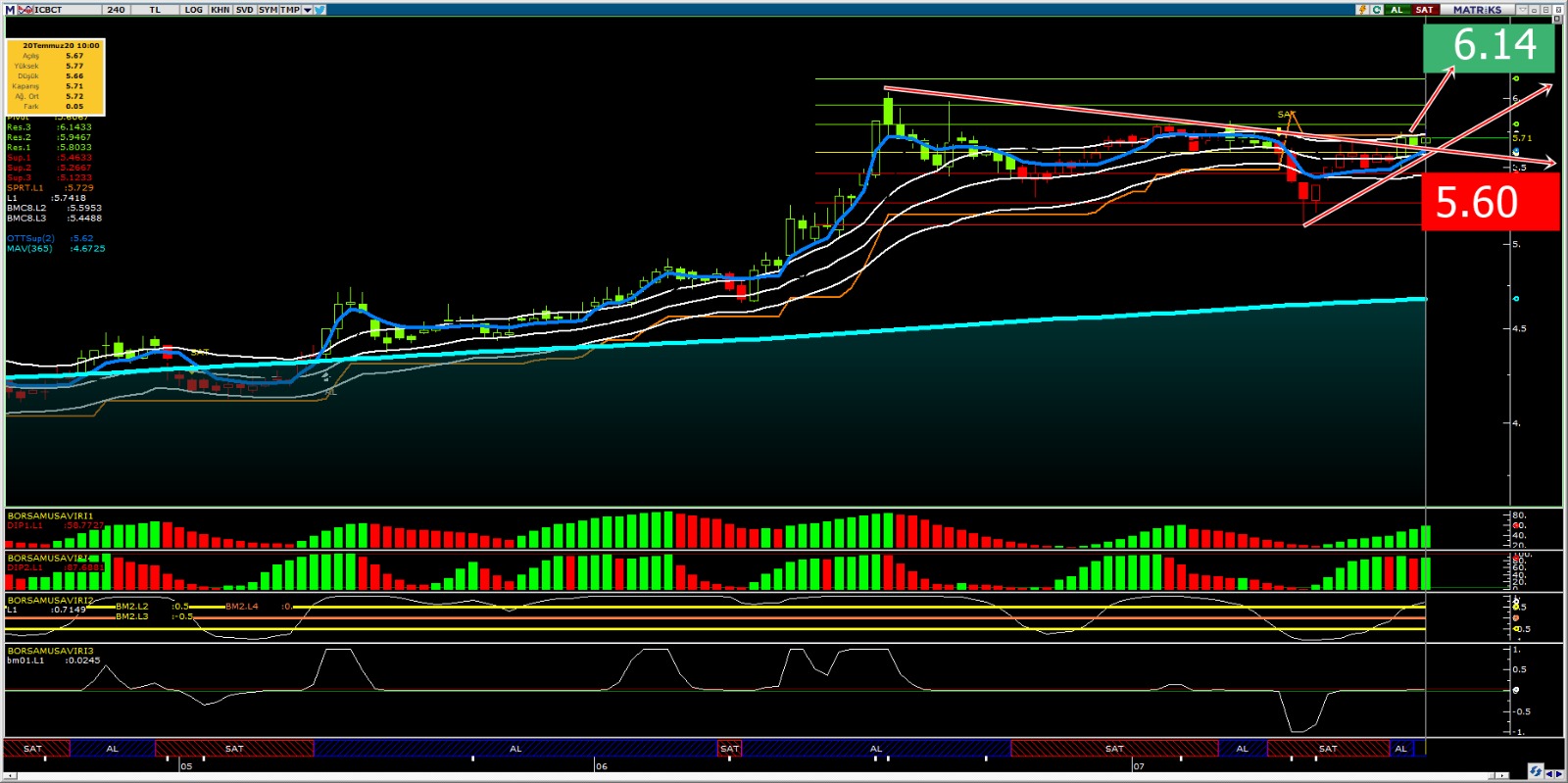The height and width of the screenshot is (783, 1568).
Task: Click the blue sync arrows icon
Action: pyautogui.click(x=1536, y=771)
